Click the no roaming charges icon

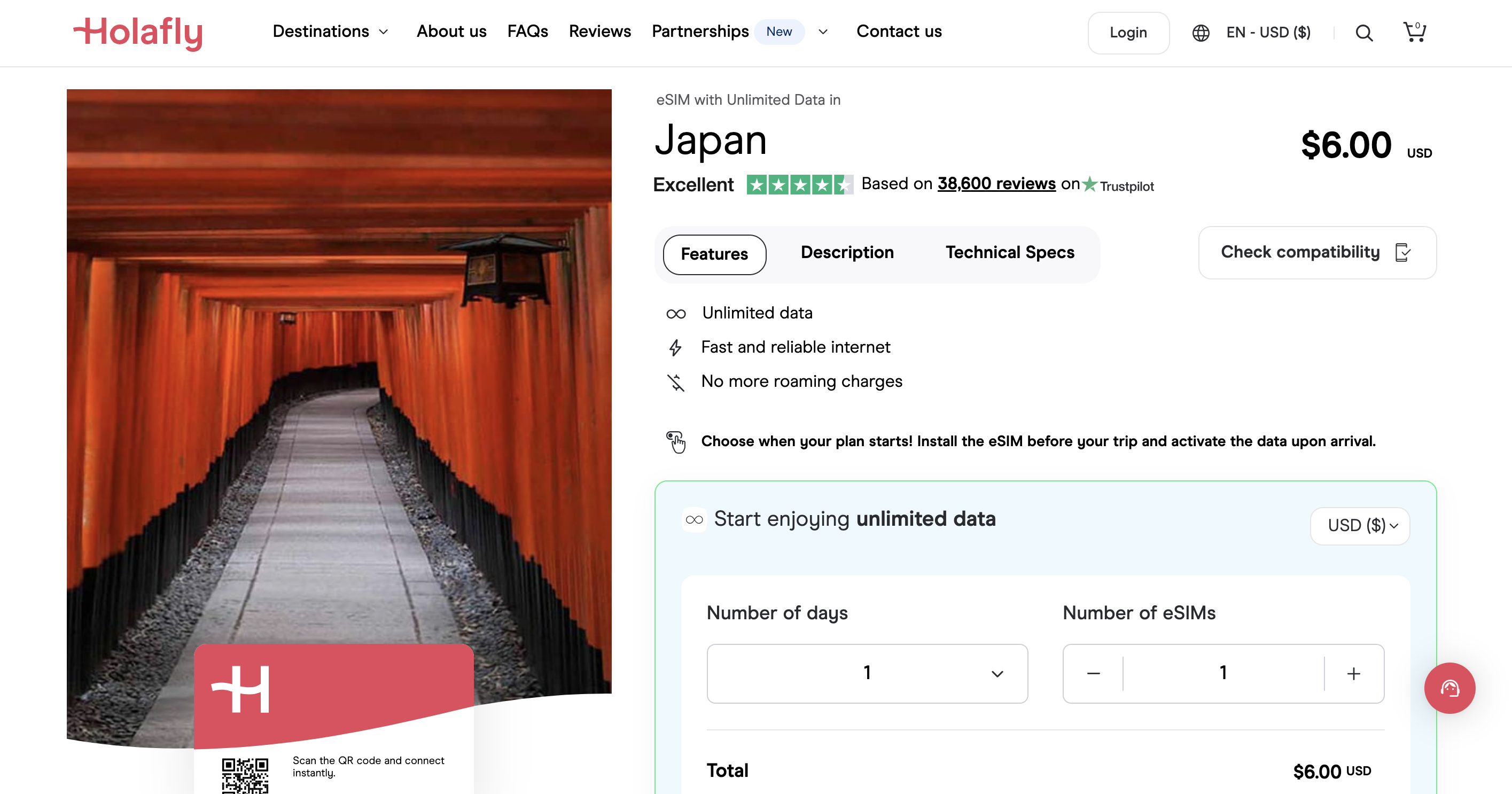(675, 382)
